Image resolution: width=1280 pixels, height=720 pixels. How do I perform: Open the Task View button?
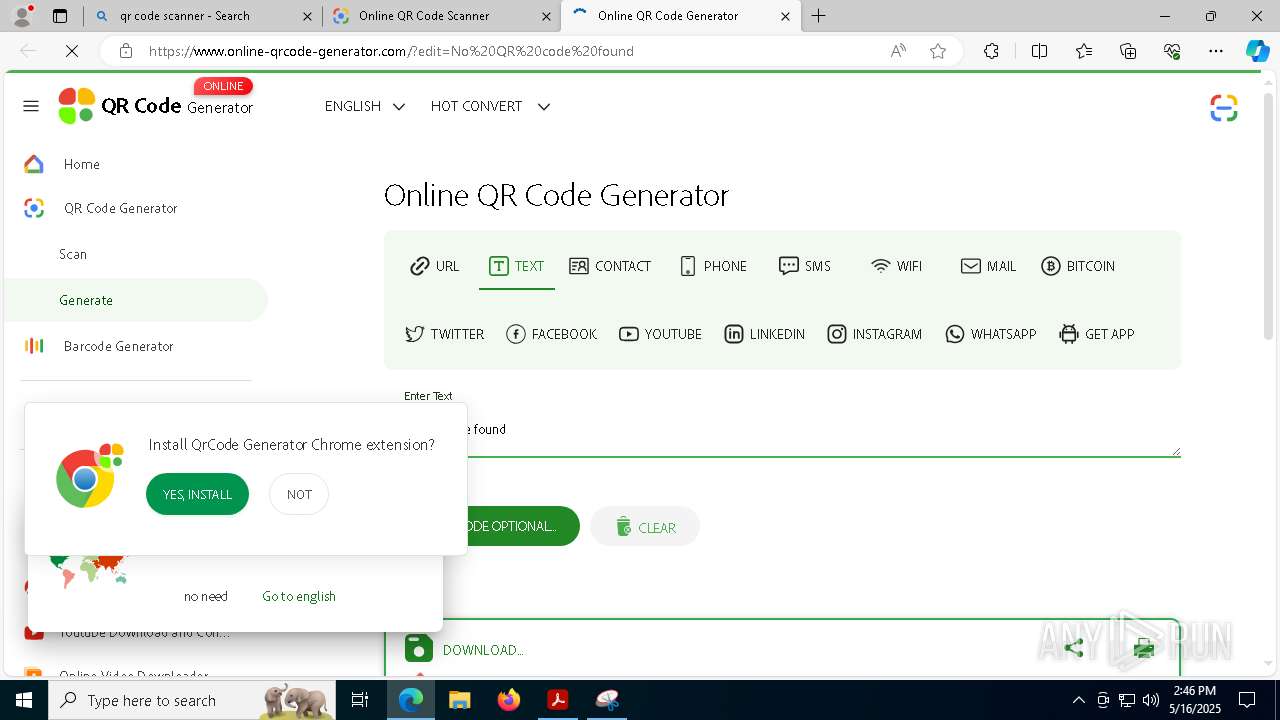[361, 700]
